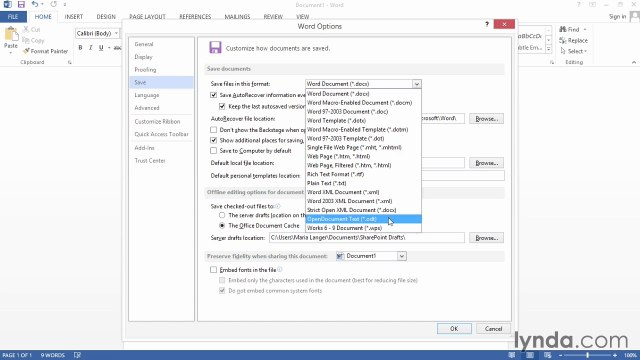Screen dimensions: 640x360
Task: Click the Redo icon in title bar
Action: coord(53,4)
